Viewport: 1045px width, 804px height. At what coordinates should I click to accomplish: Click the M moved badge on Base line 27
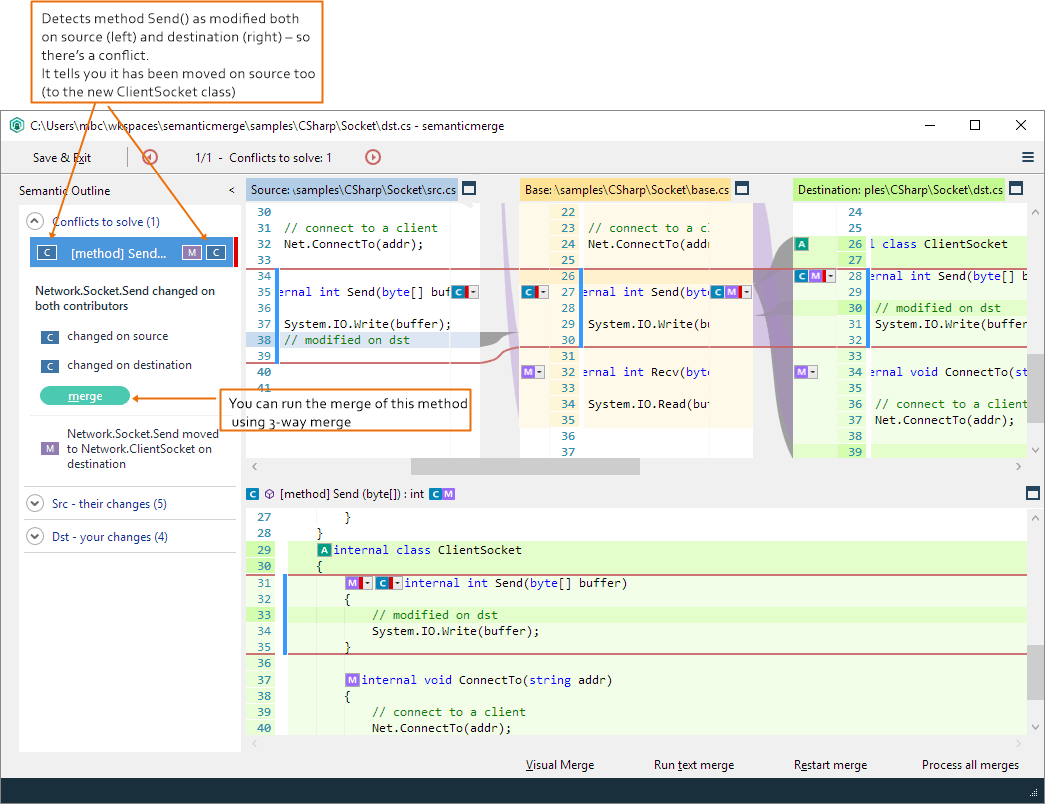(x=731, y=292)
